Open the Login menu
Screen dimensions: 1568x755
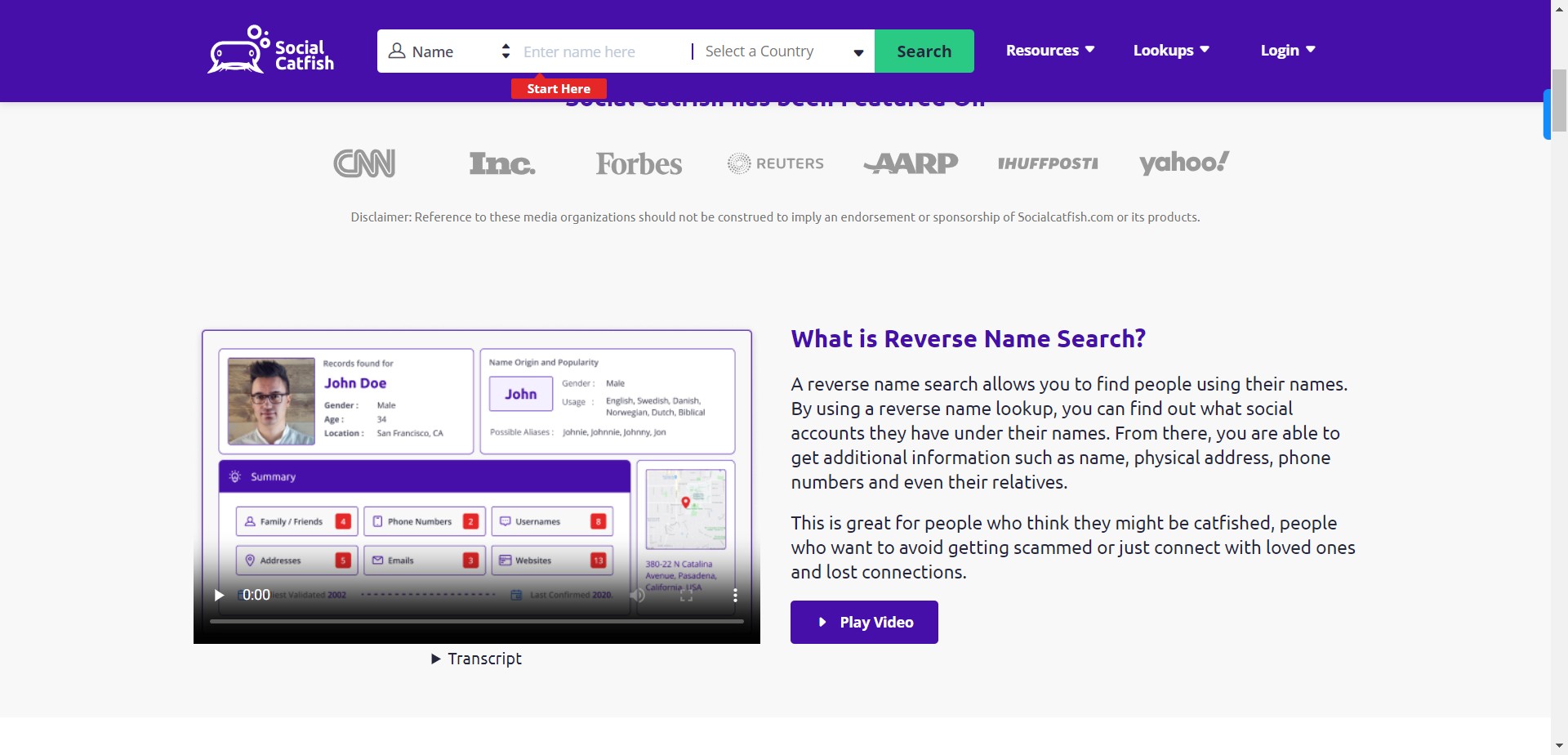1287,51
